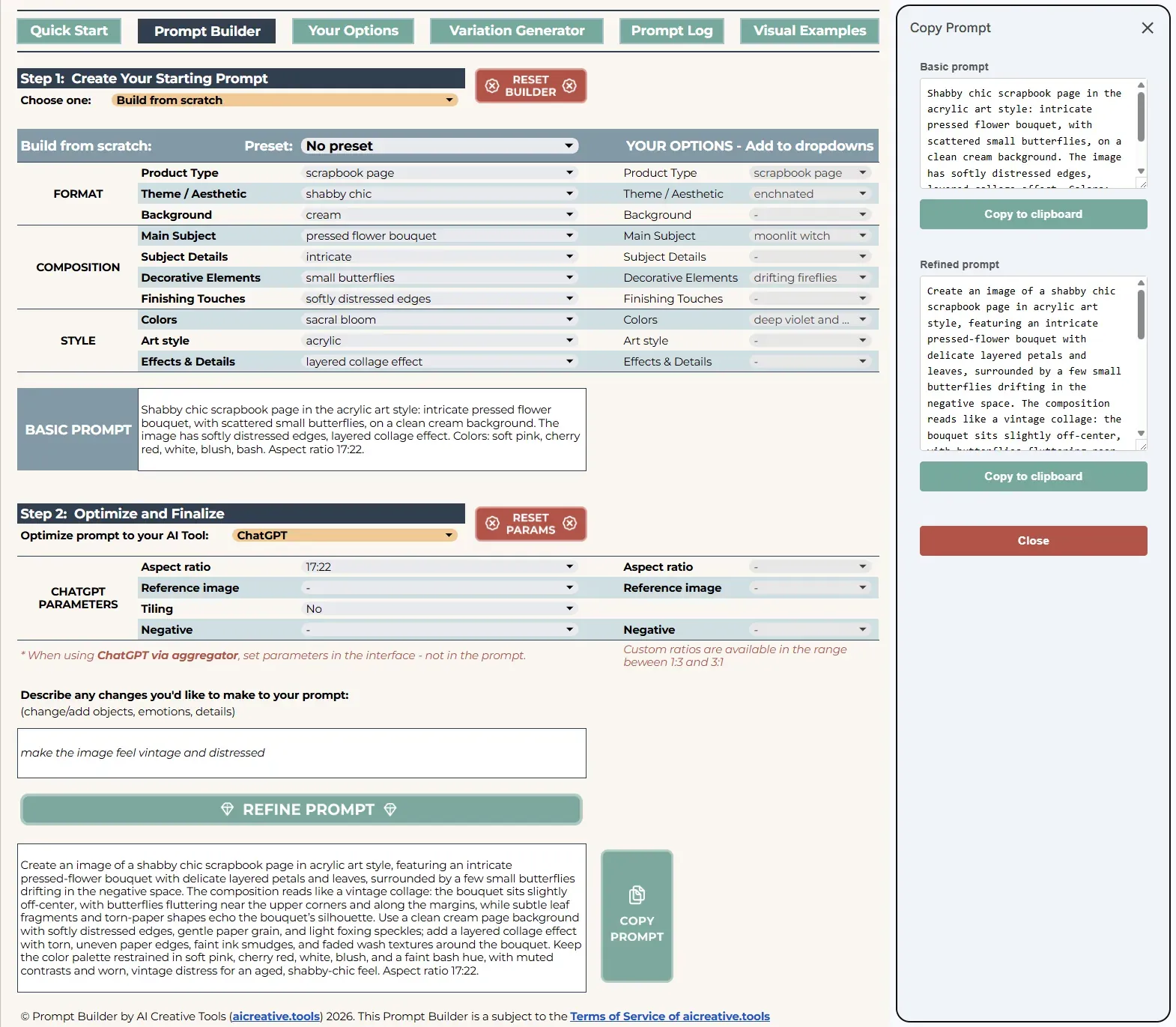Open the aicreative.tools footer link
This screenshot has height=1027, width=1176.
[x=276, y=1017]
